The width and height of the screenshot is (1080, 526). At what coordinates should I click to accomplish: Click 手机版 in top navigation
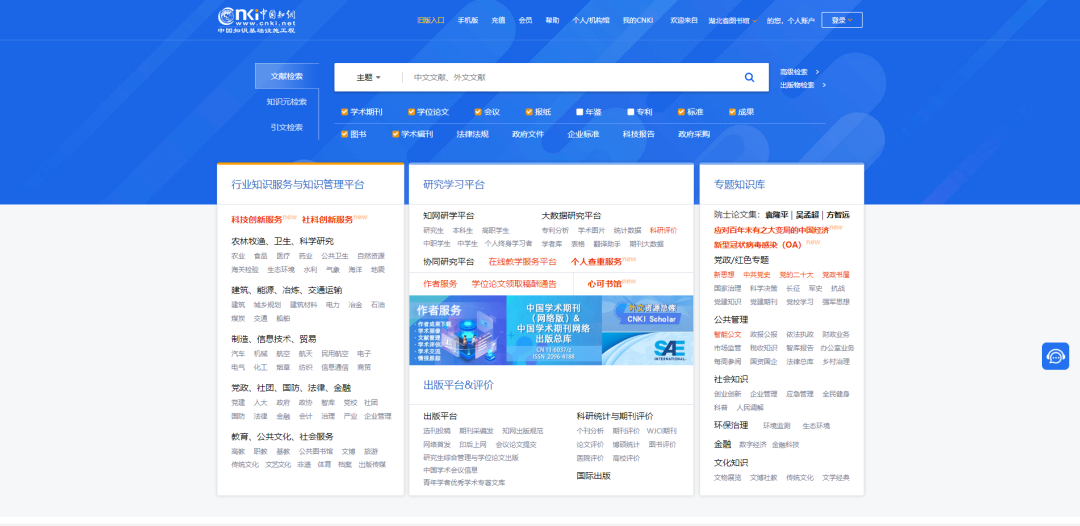click(x=468, y=21)
